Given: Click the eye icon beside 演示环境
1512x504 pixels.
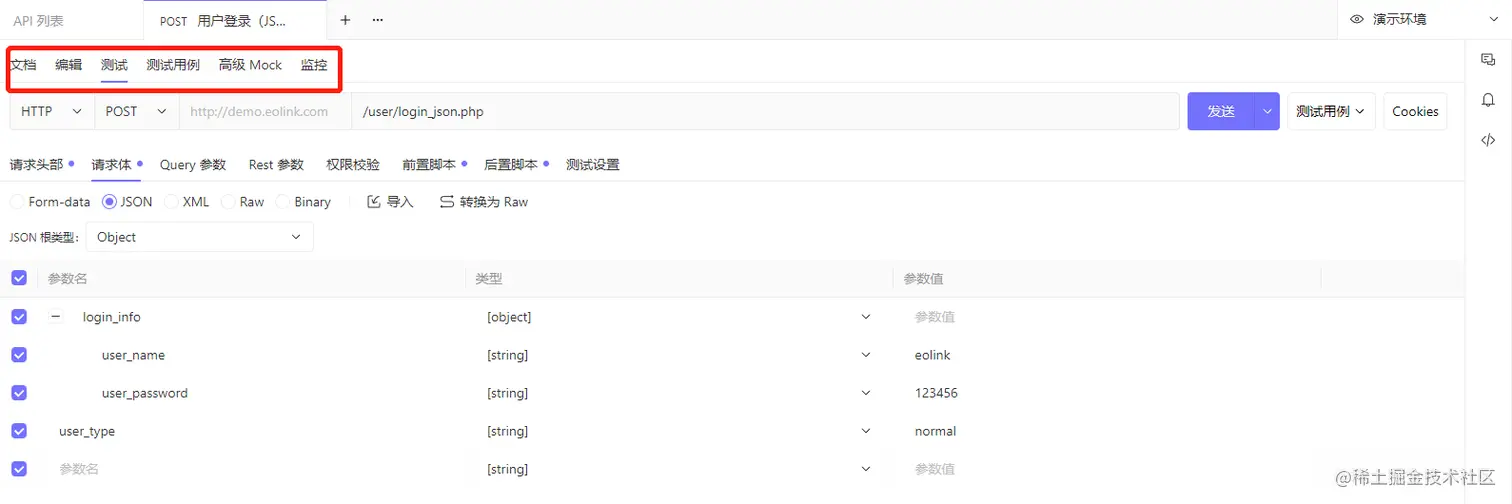Looking at the screenshot, I should click(1357, 19).
